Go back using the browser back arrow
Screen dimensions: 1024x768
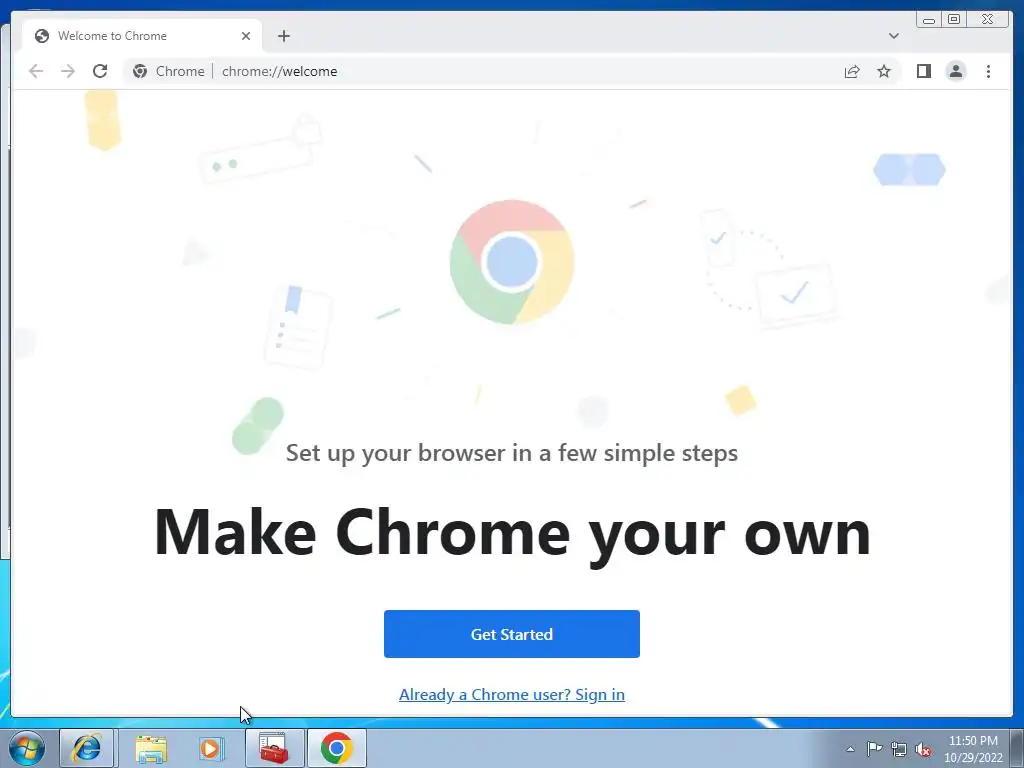(36, 71)
